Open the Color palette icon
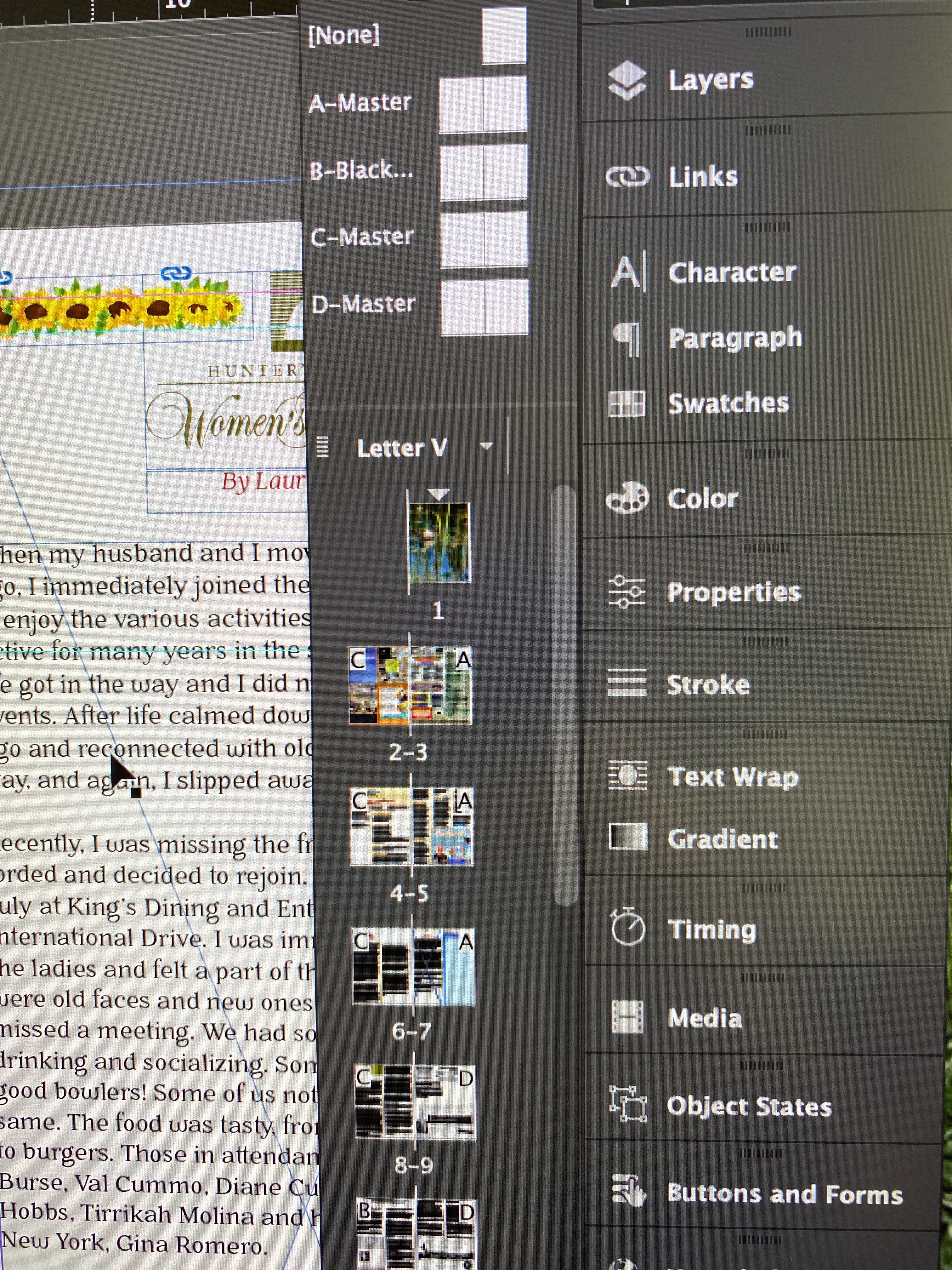The width and height of the screenshot is (952, 1270). coord(626,498)
